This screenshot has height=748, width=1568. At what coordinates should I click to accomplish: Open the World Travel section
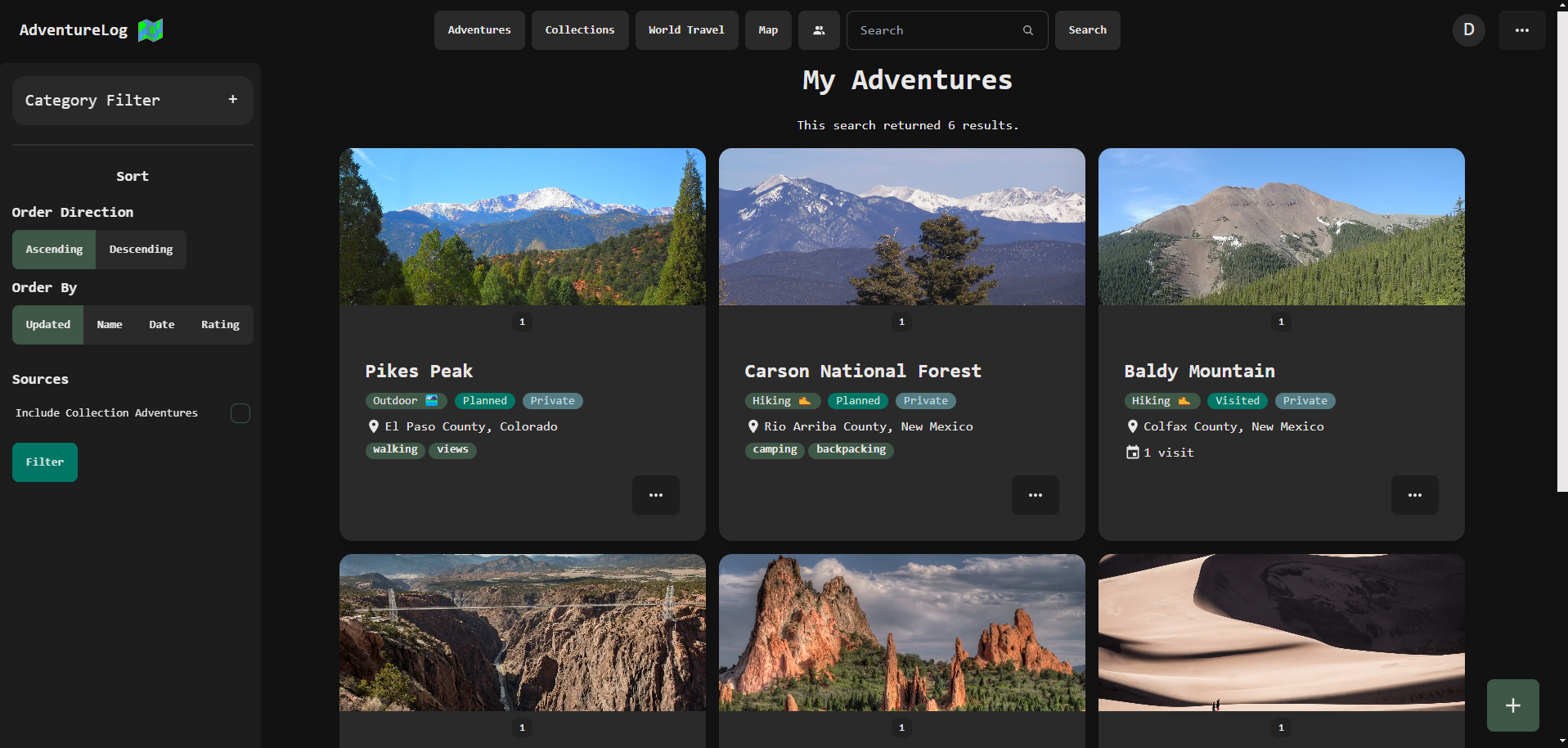point(685,29)
